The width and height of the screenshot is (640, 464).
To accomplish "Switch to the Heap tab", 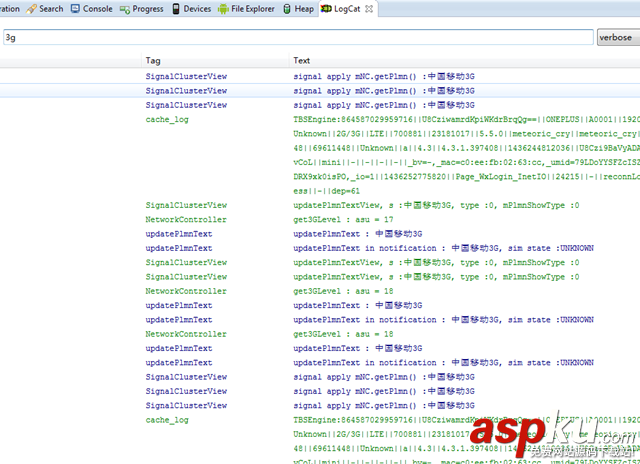I will click(304, 9).
